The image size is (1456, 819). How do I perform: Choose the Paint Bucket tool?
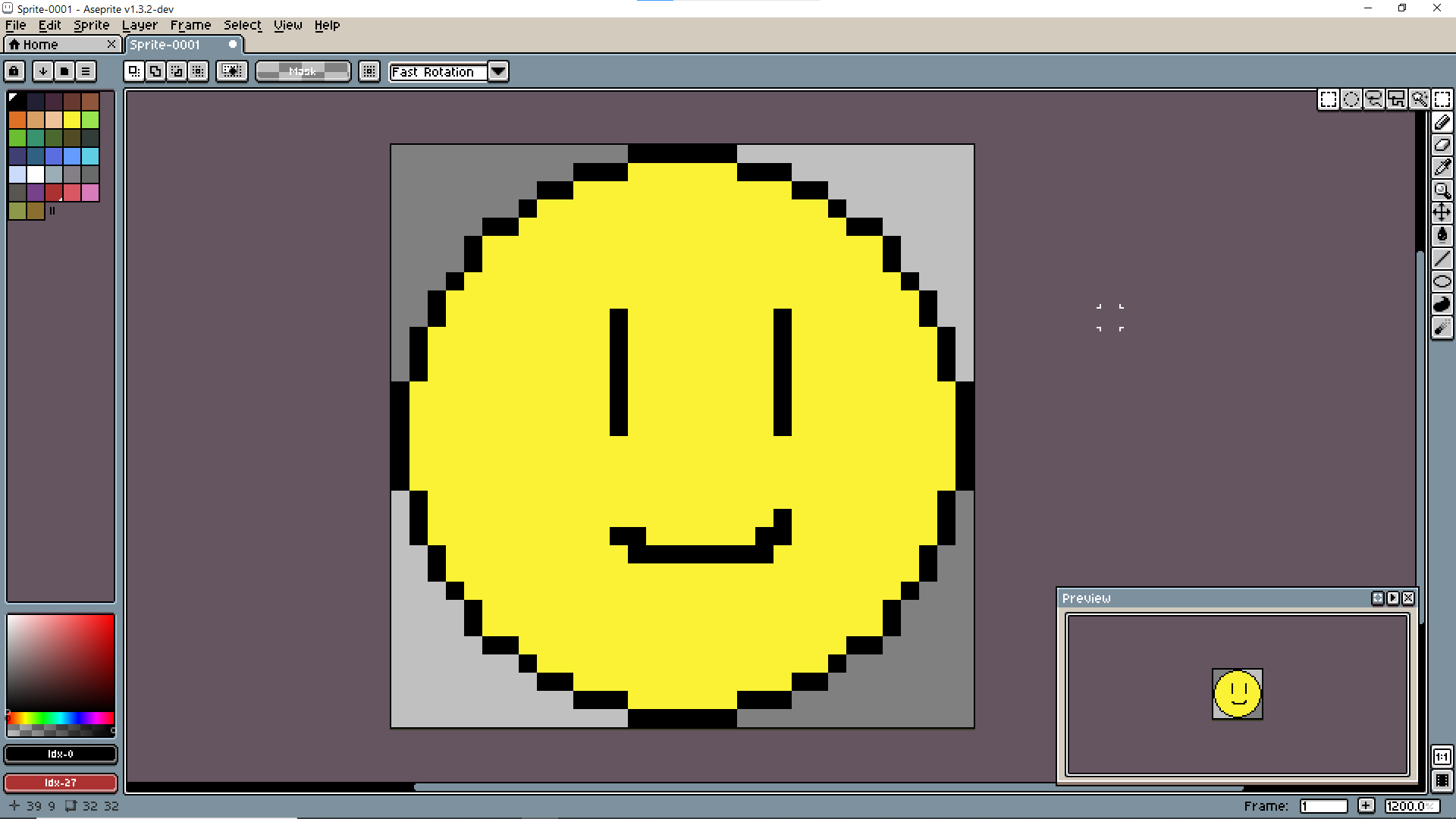click(1442, 236)
